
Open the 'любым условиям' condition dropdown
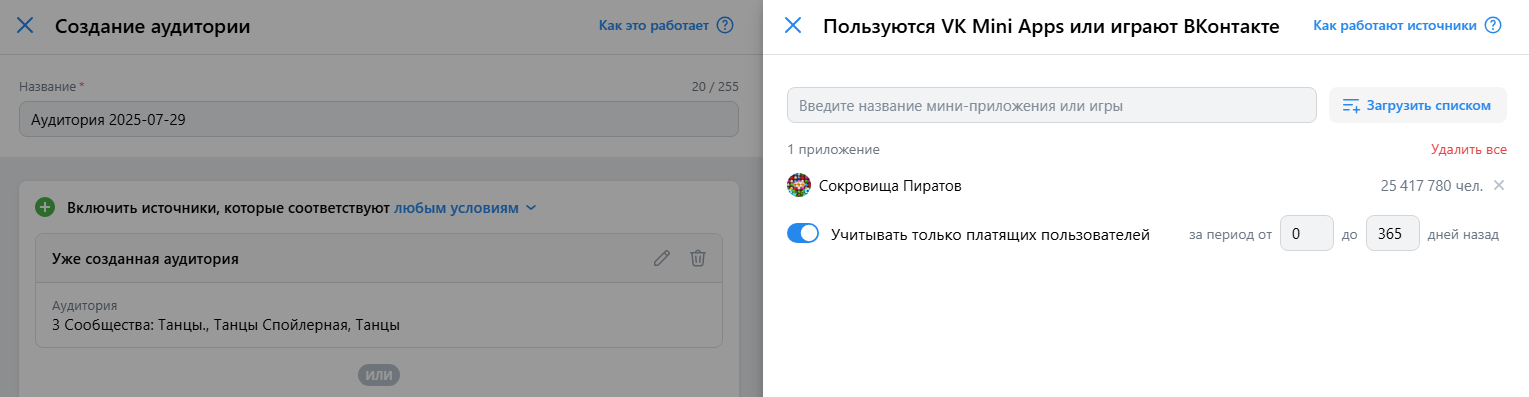[x=465, y=208]
